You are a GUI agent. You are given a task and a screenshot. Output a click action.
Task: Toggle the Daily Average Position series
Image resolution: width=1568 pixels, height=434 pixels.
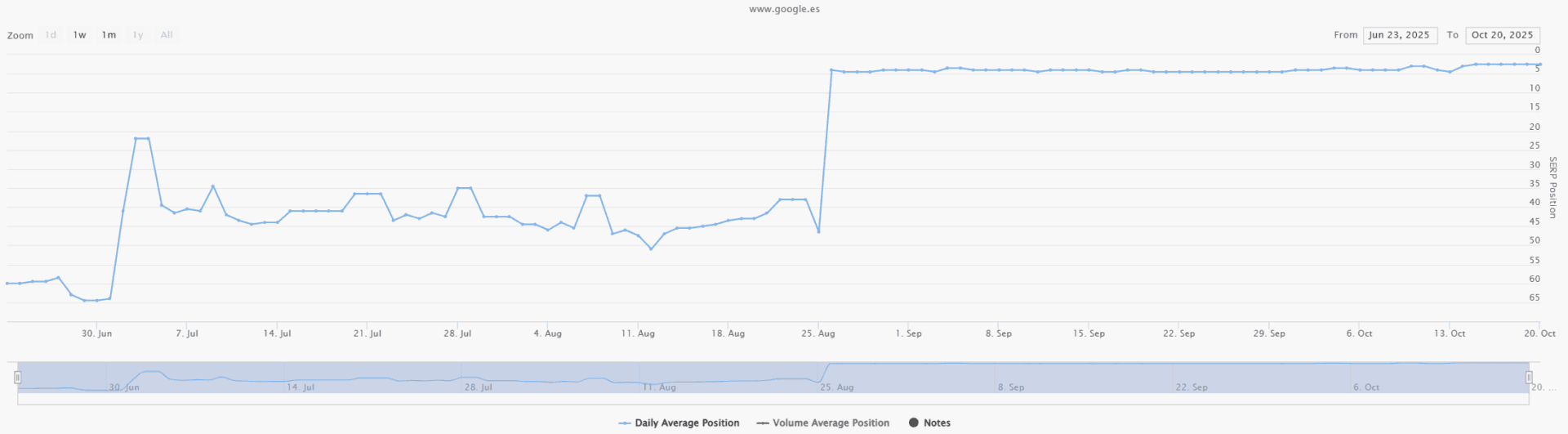[x=679, y=423]
